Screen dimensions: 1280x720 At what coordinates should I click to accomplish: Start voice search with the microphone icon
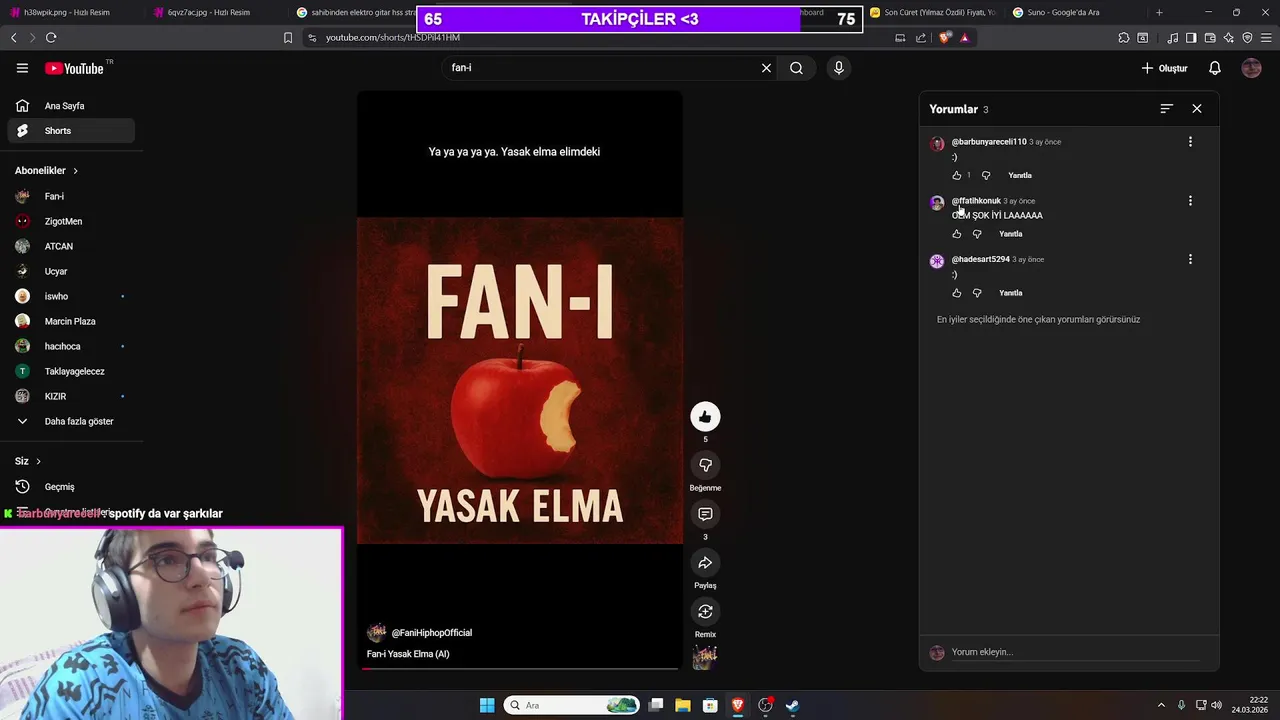point(838,68)
